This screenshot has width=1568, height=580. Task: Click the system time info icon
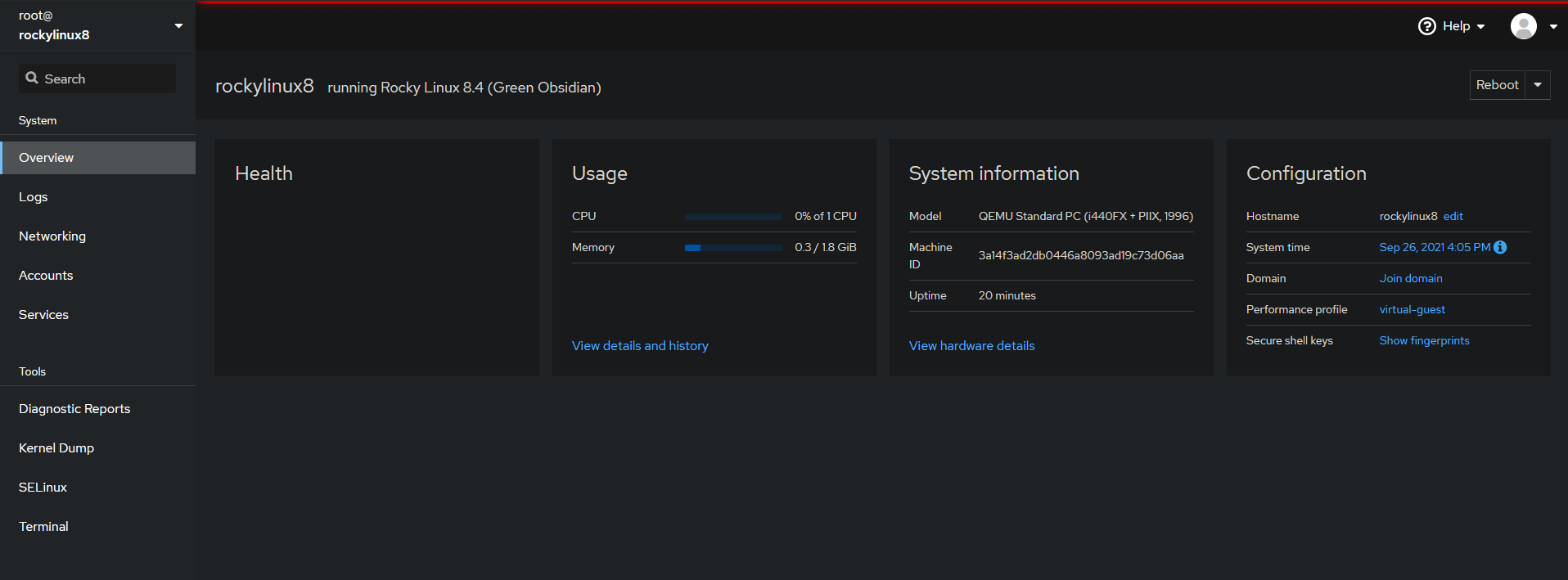1500,247
